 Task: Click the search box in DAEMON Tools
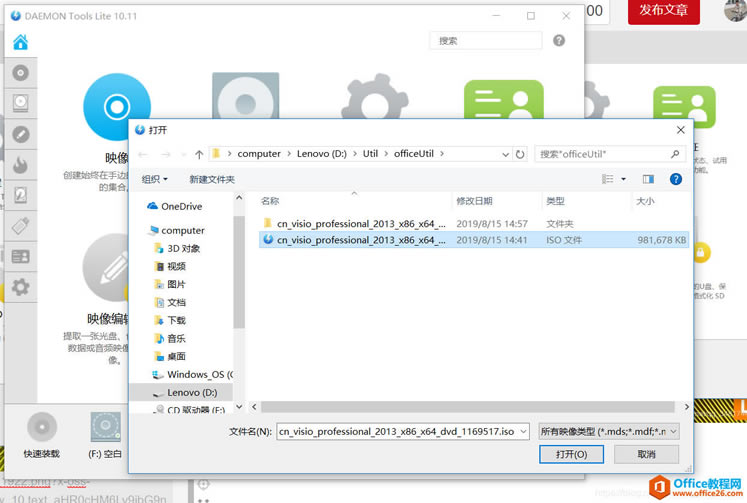click(485, 41)
